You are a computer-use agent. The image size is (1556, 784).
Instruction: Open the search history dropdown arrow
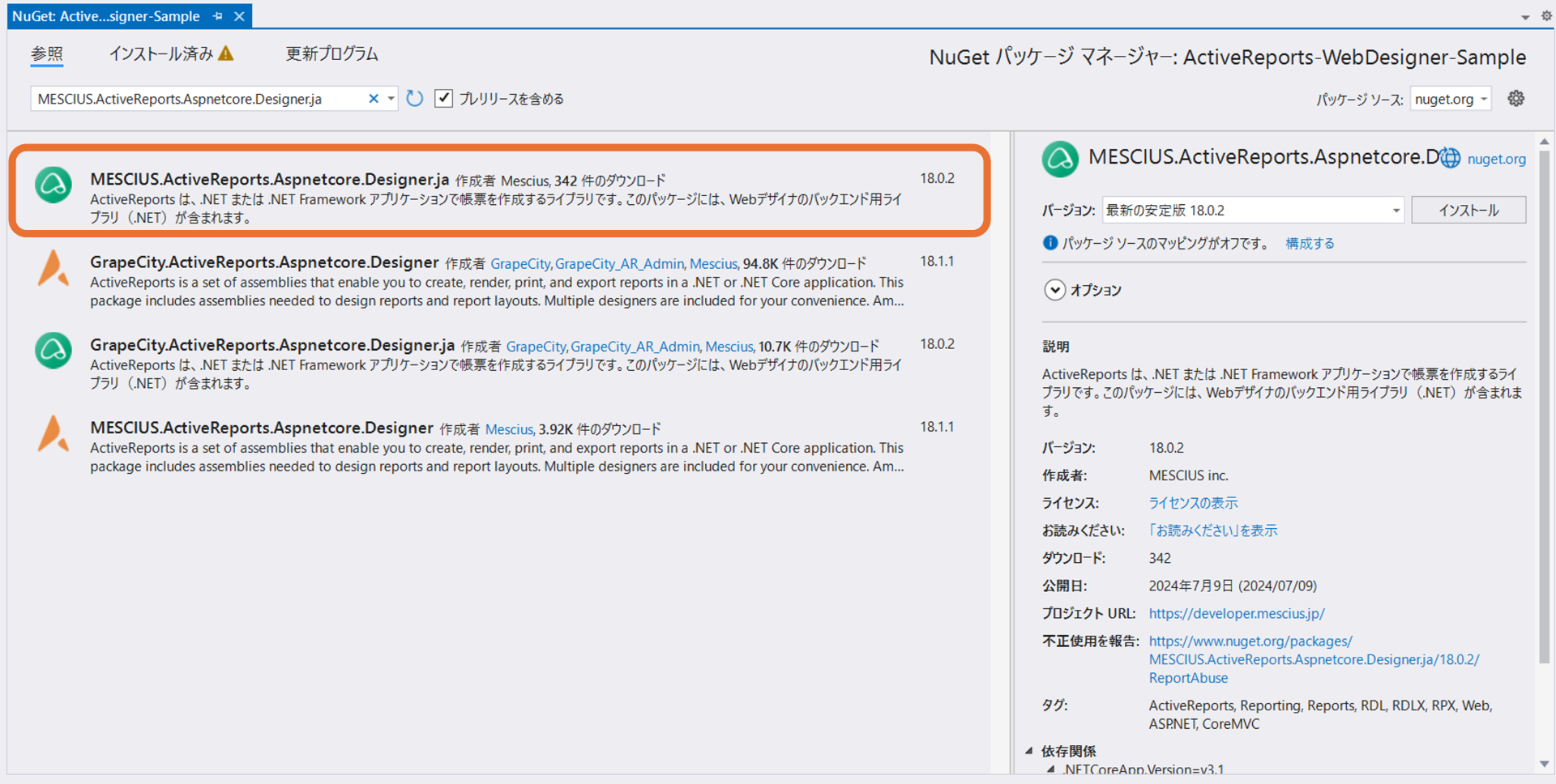391,99
